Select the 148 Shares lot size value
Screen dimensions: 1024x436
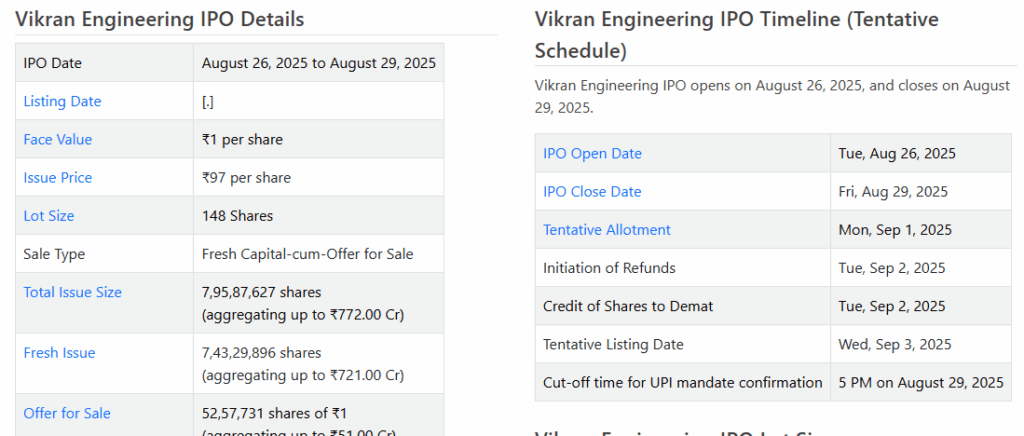[x=237, y=215]
